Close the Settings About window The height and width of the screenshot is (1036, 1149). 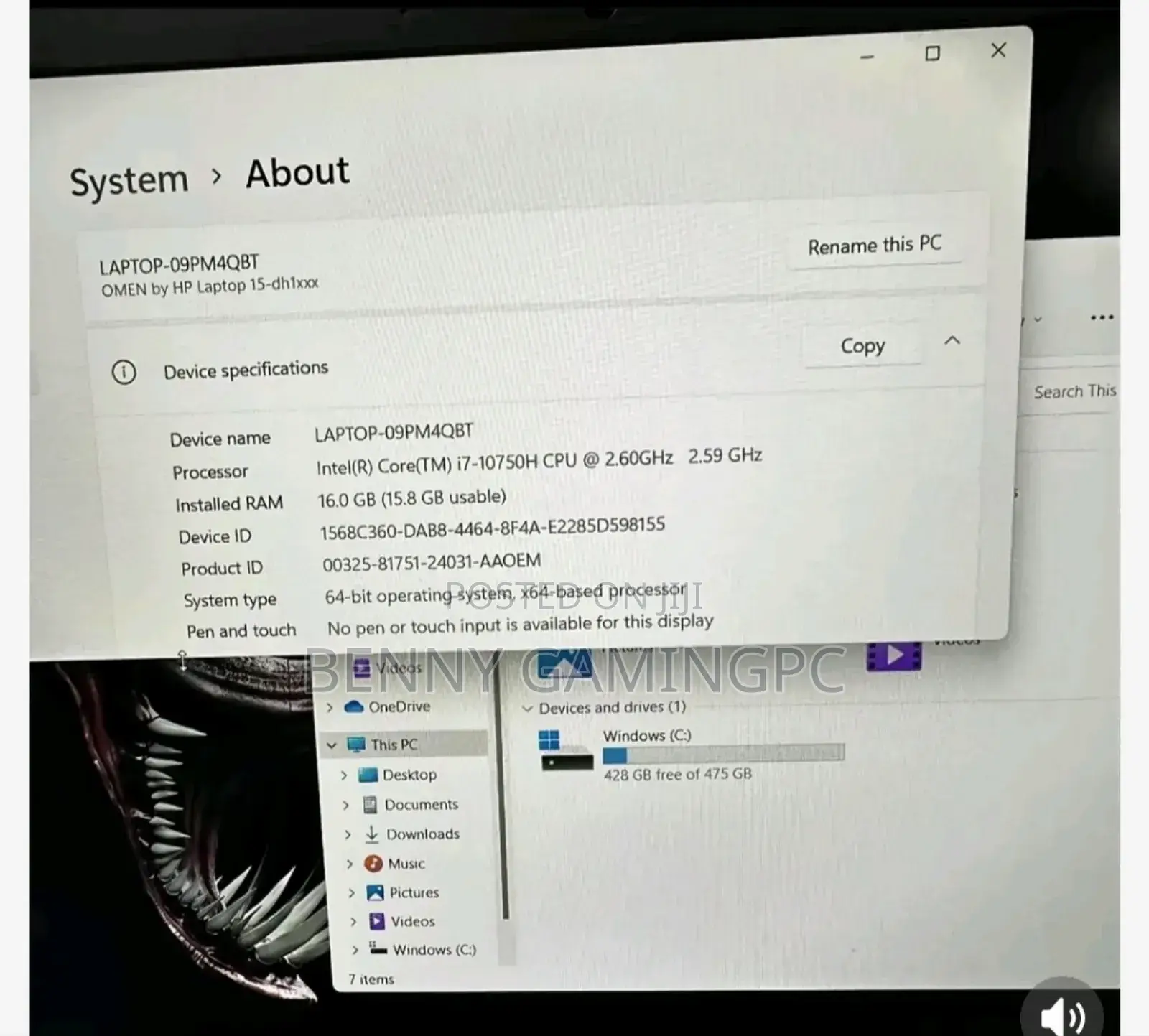pos(998,50)
